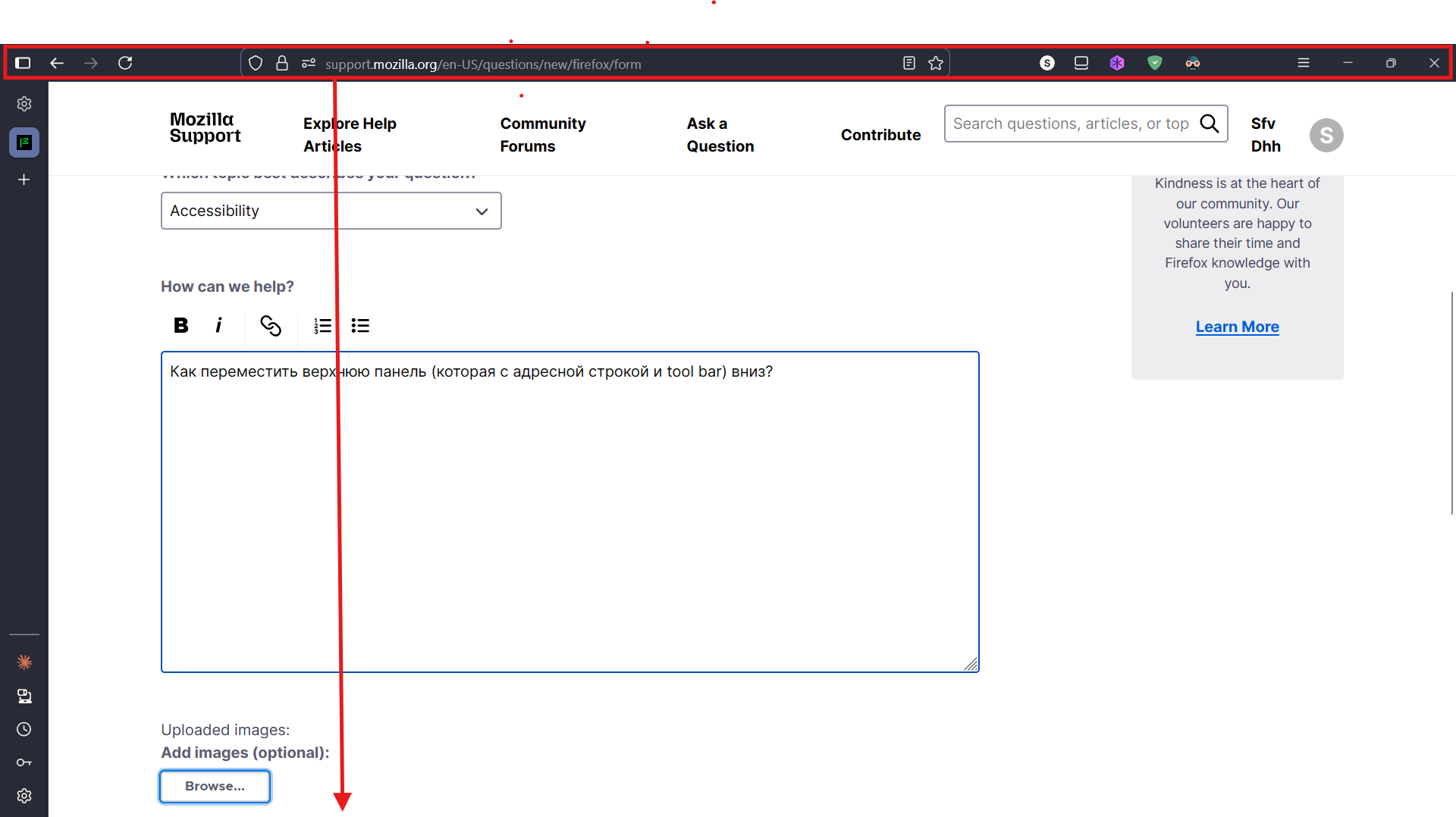Click the tablet-shaped toolbar extension icon

pyautogui.click(x=1081, y=63)
